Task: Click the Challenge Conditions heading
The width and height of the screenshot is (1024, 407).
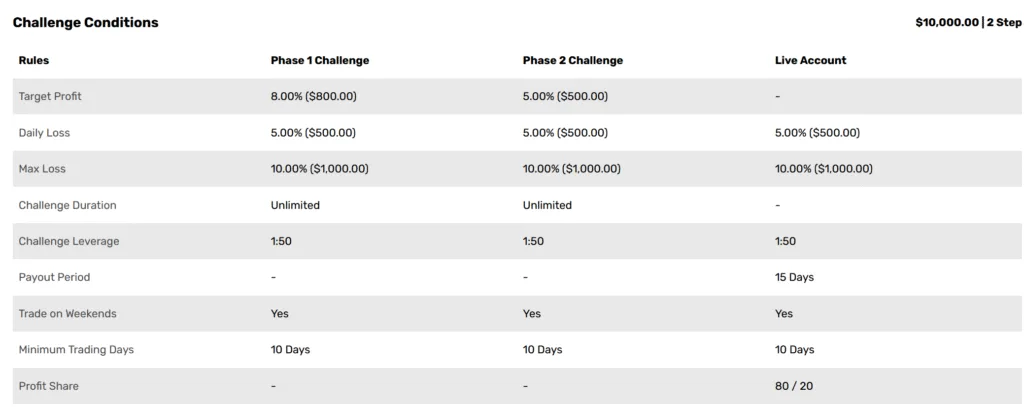Action: [x=86, y=22]
